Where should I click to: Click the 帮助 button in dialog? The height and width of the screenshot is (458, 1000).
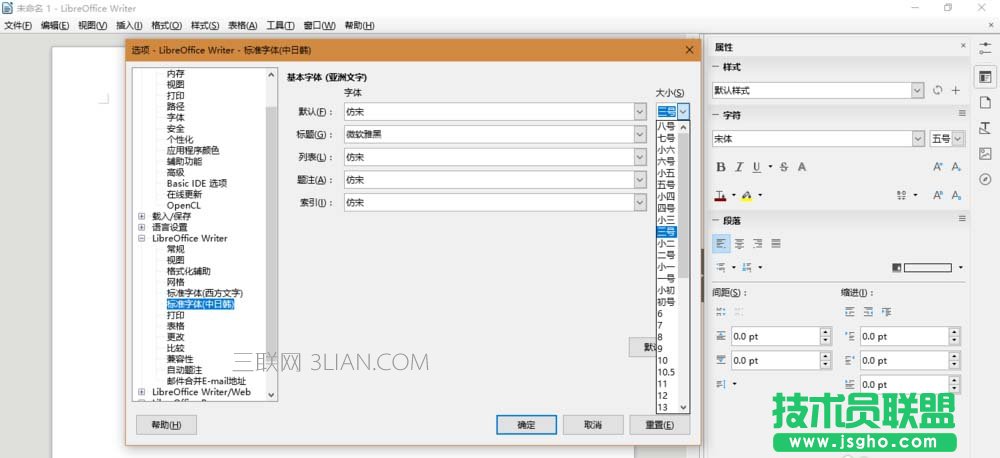[166, 425]
